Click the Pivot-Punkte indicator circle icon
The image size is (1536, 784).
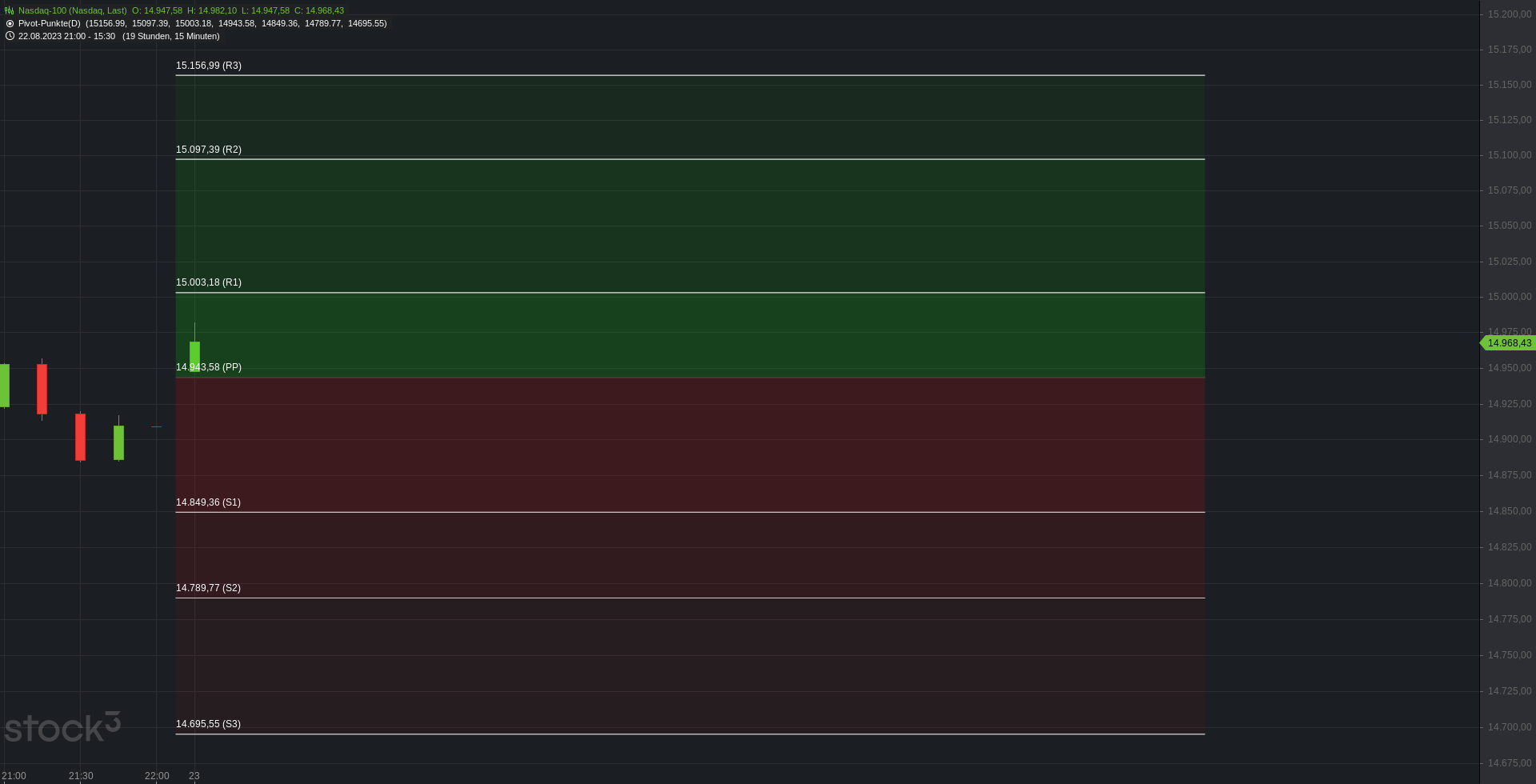[x=10, y=23]
